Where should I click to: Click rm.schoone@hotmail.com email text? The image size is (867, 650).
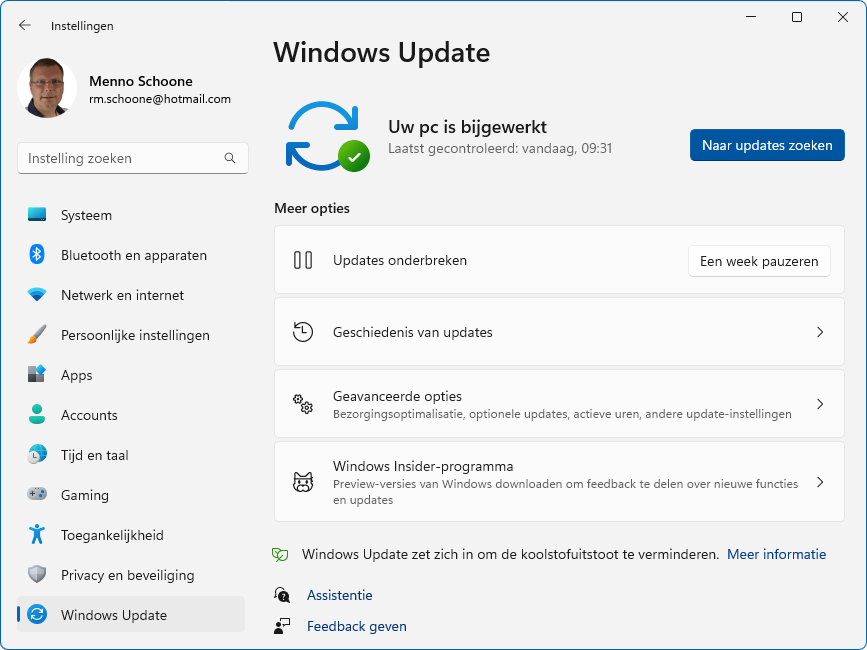160,99
